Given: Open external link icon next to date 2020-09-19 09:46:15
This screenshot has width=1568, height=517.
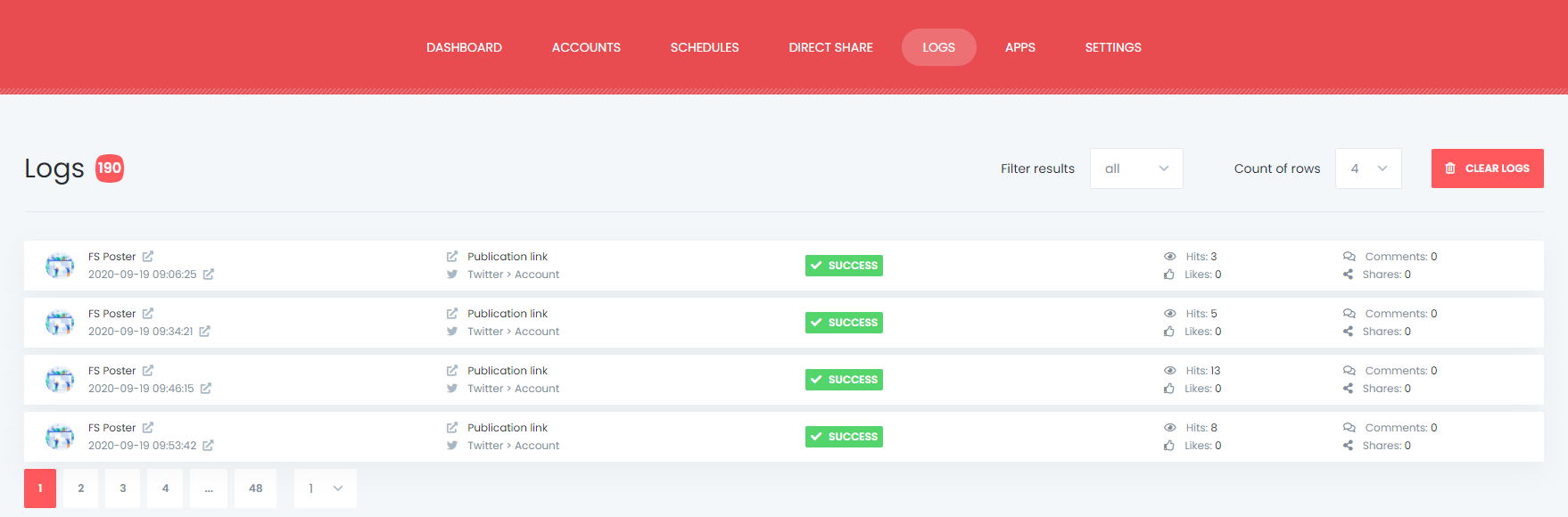Looking at the screenshot, I should 205,389.
